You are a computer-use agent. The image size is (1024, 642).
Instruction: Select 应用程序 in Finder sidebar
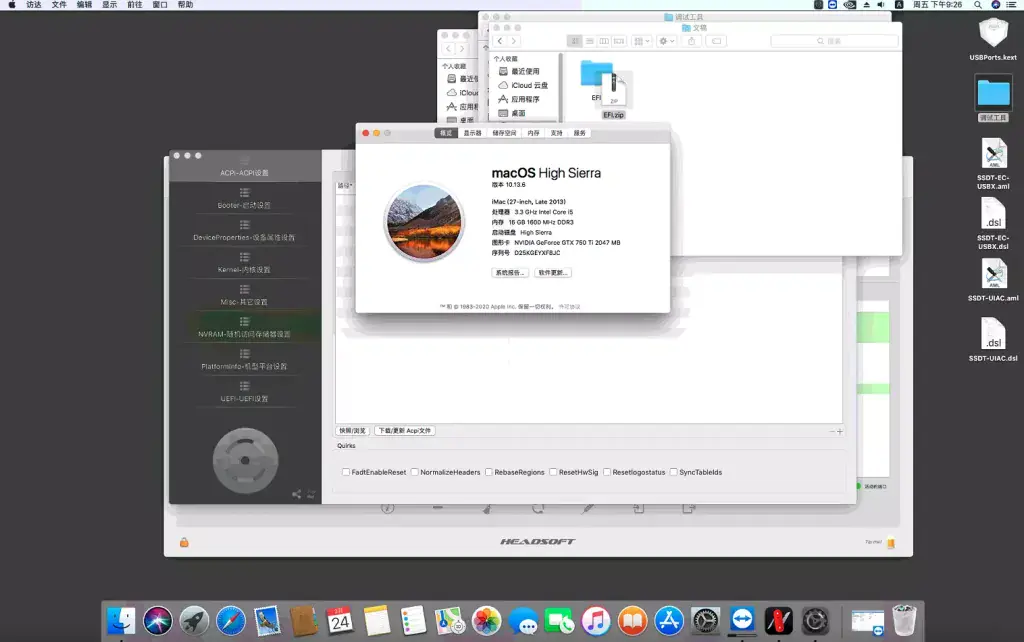coord(525,99)
